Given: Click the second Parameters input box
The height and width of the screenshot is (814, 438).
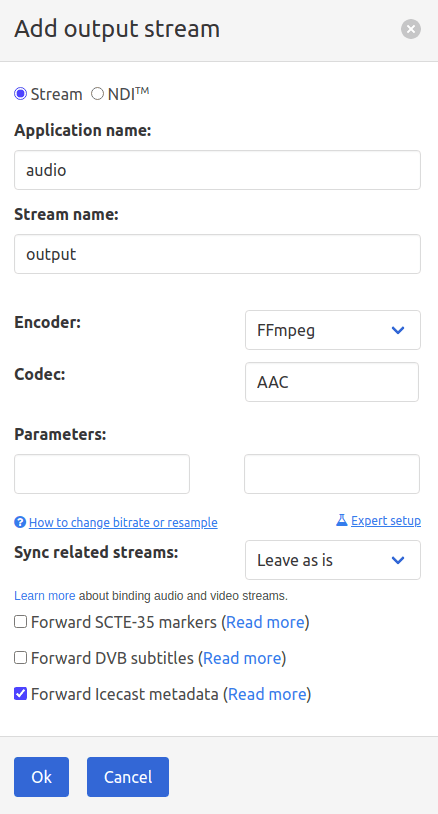Looking at the screenshot, I should pyautogui.click(x=332, y=474).
